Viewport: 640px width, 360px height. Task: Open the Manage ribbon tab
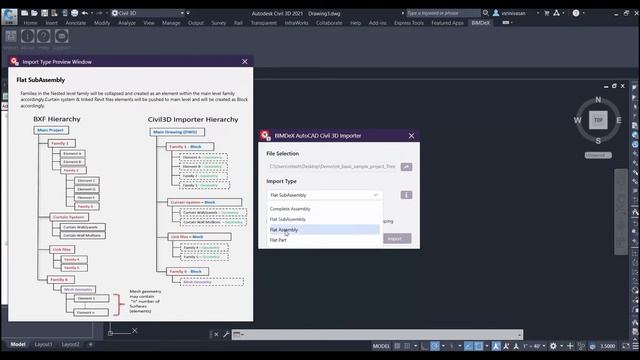tap(171, 23)
